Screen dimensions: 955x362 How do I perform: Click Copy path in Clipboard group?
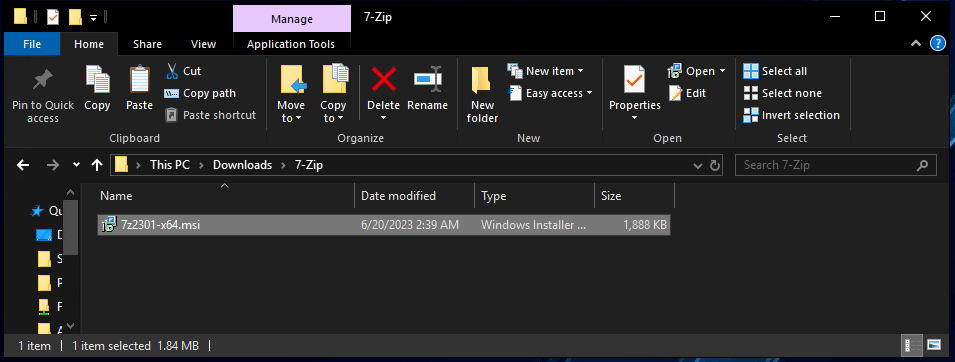tap(200, 93)
